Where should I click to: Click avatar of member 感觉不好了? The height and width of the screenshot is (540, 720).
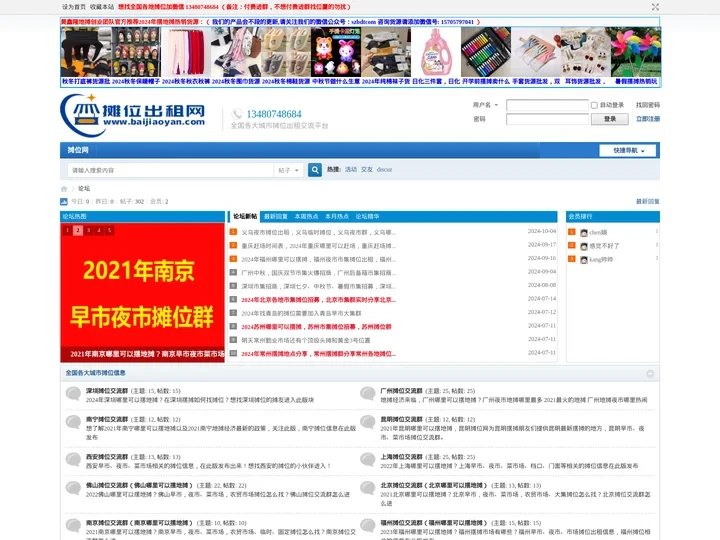(x=584, y=246)
